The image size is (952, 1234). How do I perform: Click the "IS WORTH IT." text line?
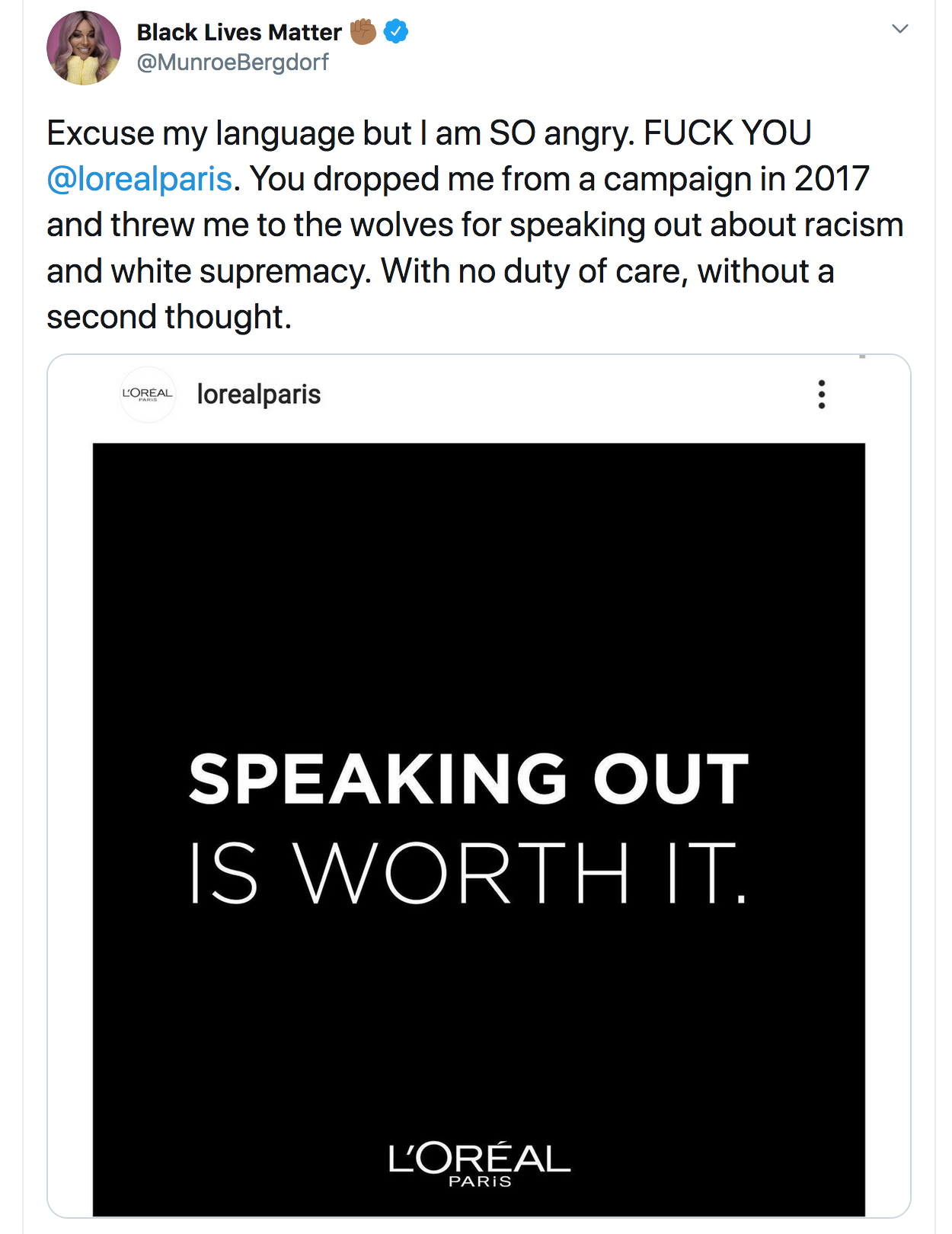pos(468,873)
